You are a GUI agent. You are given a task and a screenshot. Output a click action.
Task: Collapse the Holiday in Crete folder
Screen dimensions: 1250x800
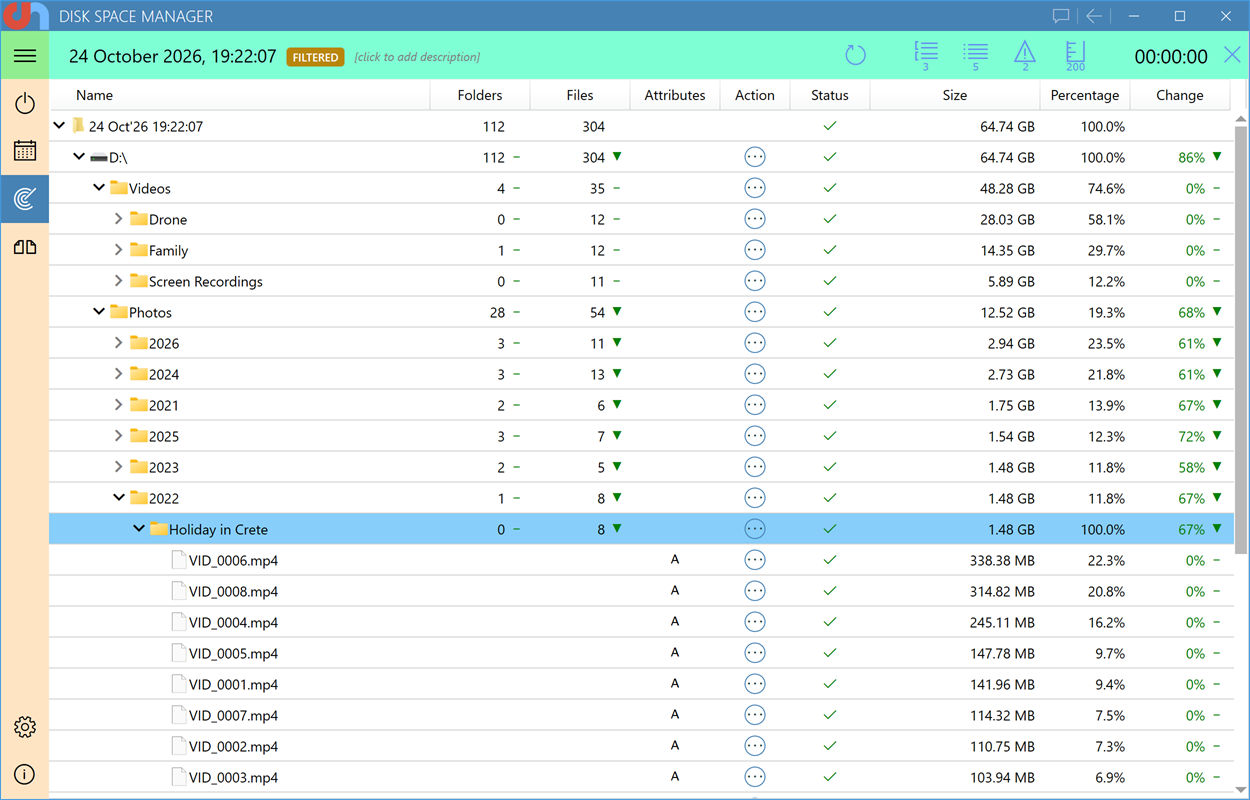point(139,529)
